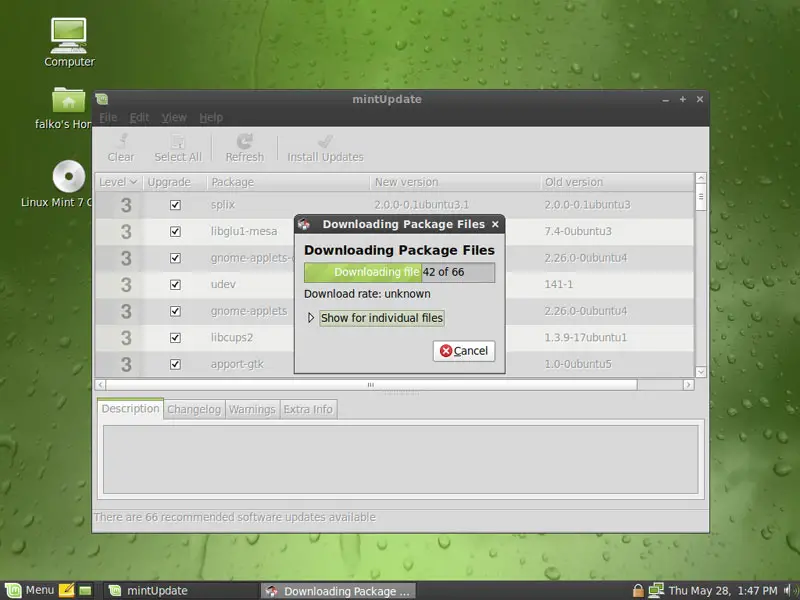Click the dialog title bar package icon
The height and width of the screenshot is (600, 800).
click(x=305, y=224)
